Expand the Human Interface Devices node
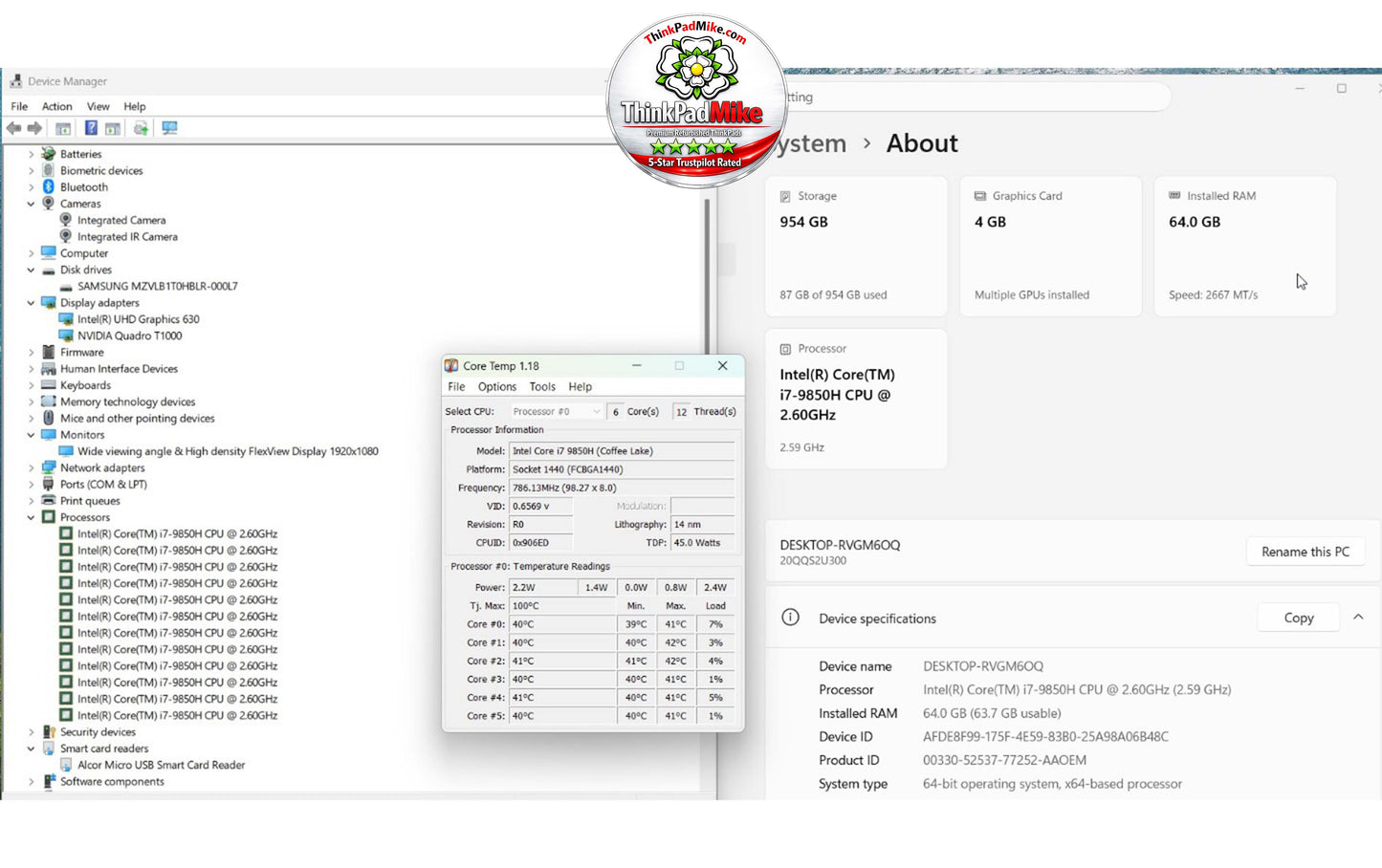 tap(31, 369)
